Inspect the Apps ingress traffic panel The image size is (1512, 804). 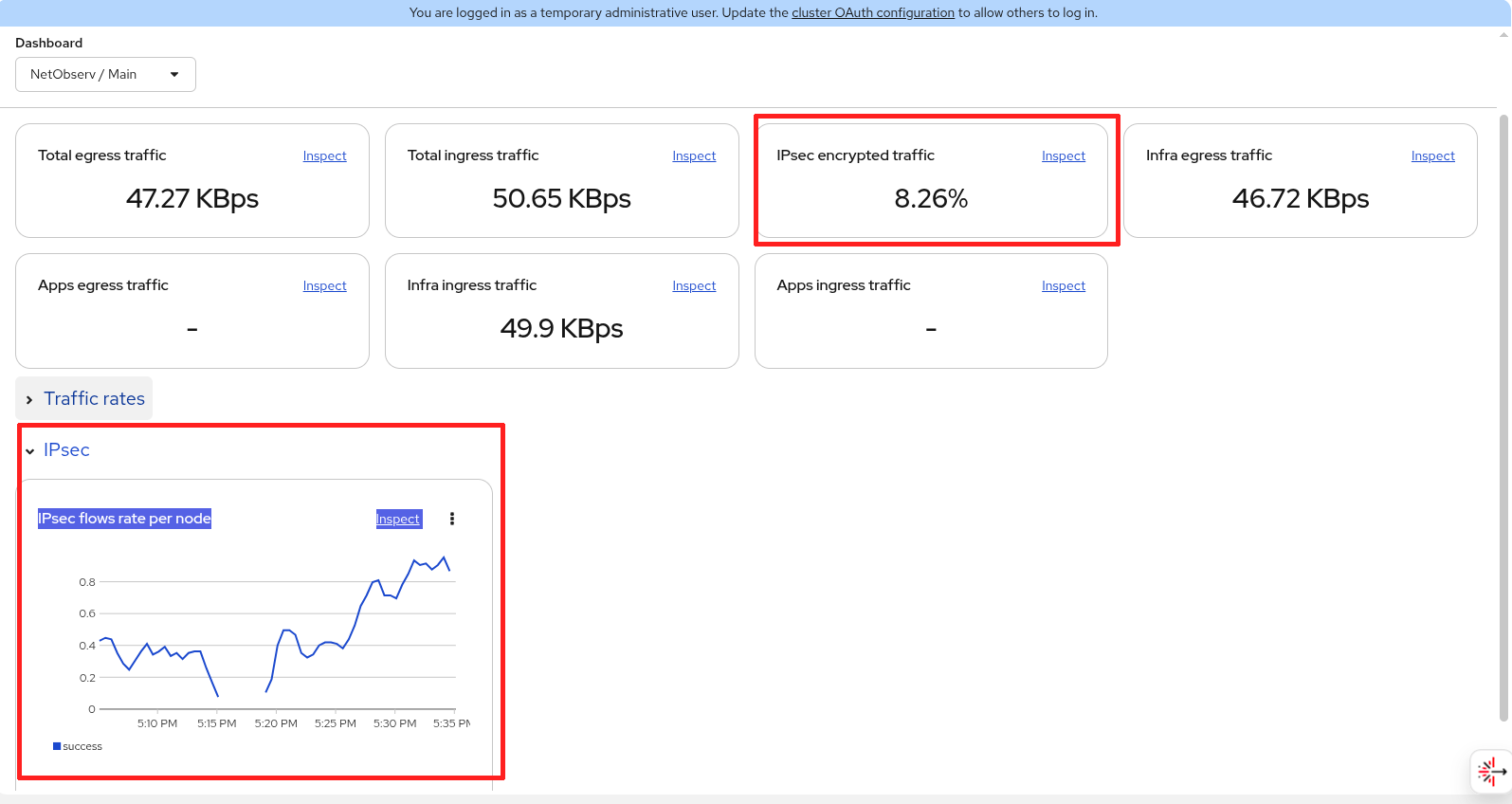coord(1063,286)
